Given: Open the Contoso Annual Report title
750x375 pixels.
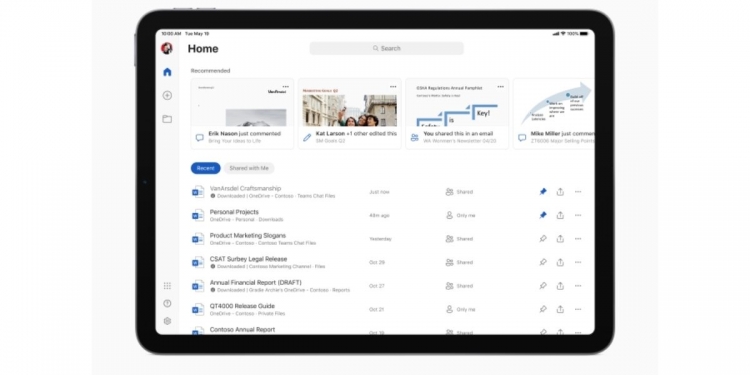Looking at the screenshot, I should pos(242,330).
